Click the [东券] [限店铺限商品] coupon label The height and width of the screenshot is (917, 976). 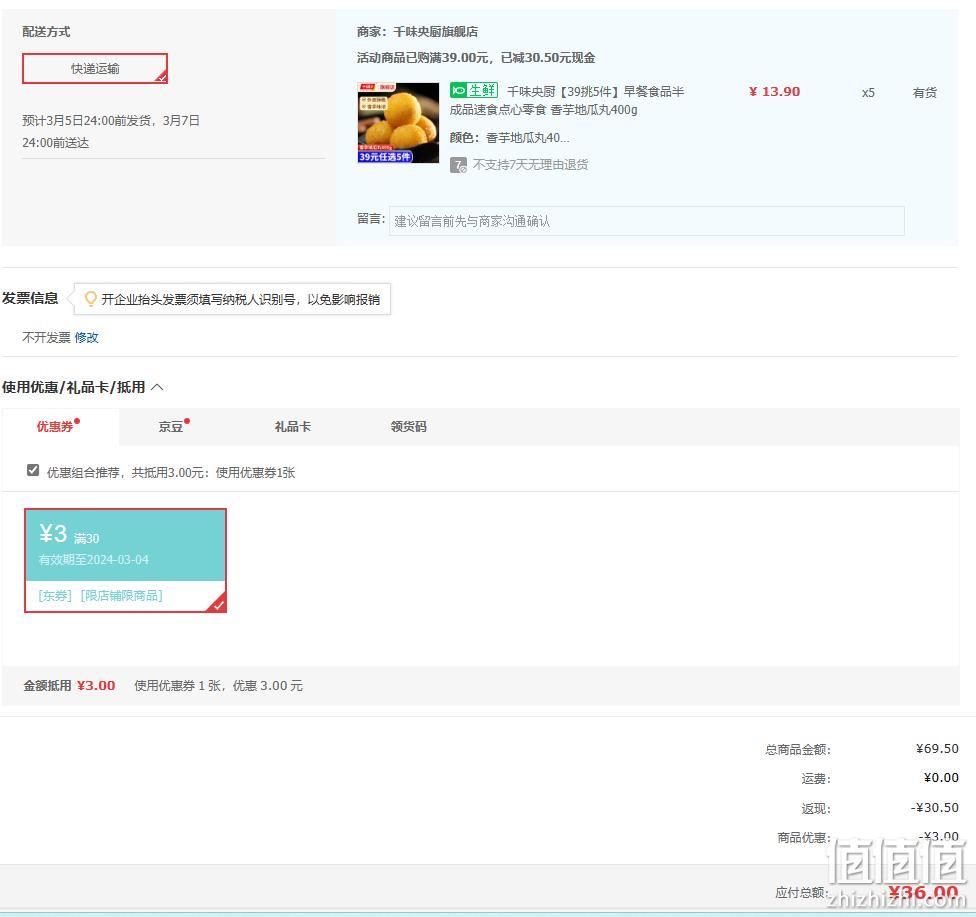click(x=100, y=596)
